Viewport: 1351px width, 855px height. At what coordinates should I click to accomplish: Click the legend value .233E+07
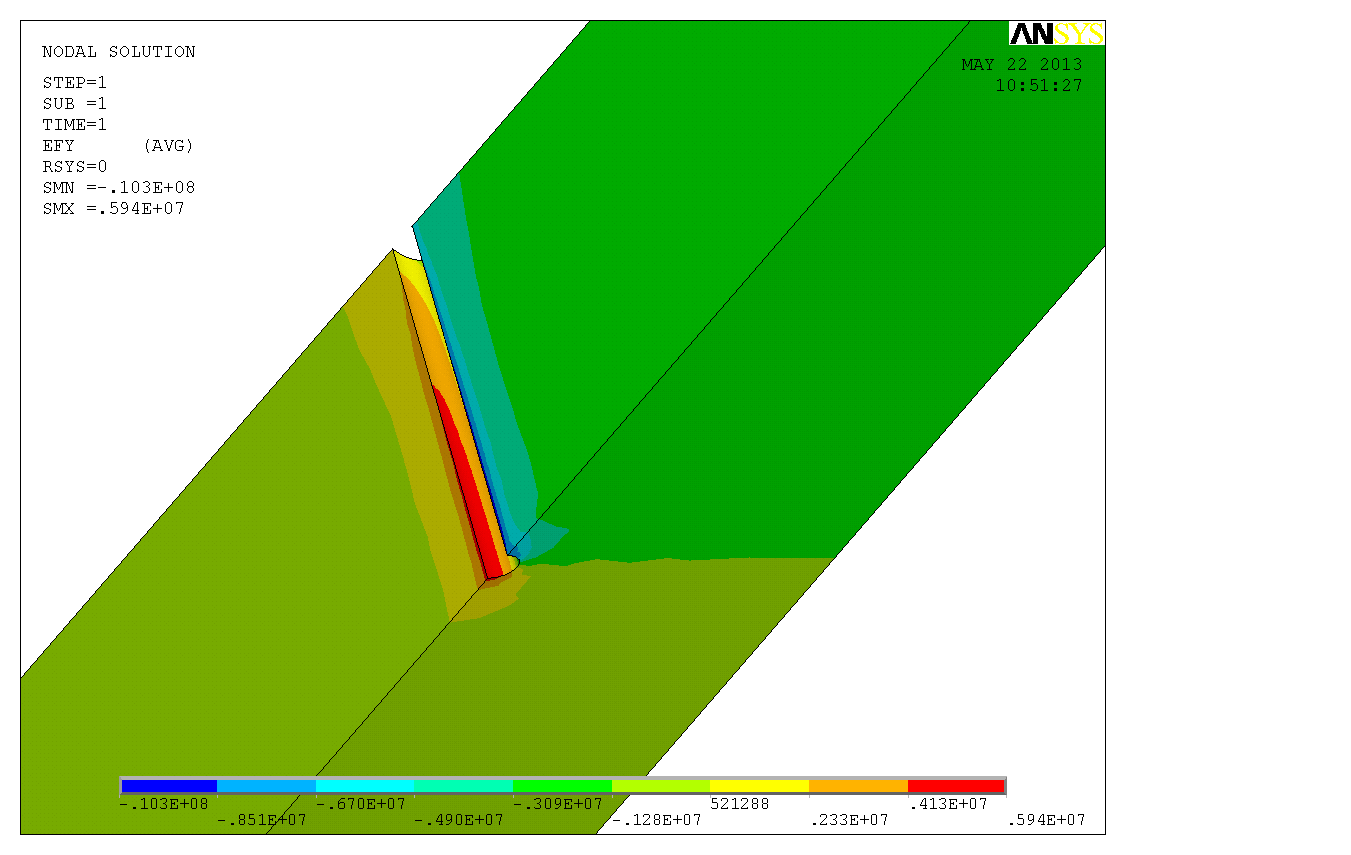[848, 821]
